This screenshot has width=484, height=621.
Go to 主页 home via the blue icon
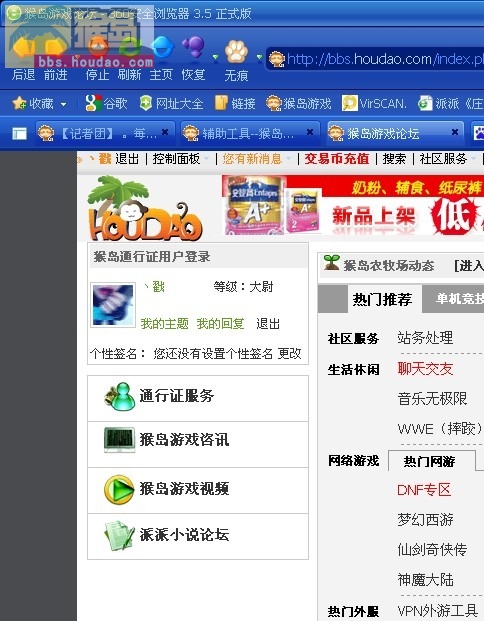pyautogui.click(x=162, y=48)
